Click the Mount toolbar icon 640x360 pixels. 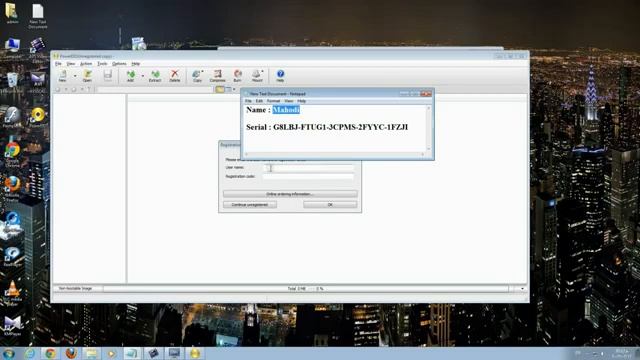(257, 76)
